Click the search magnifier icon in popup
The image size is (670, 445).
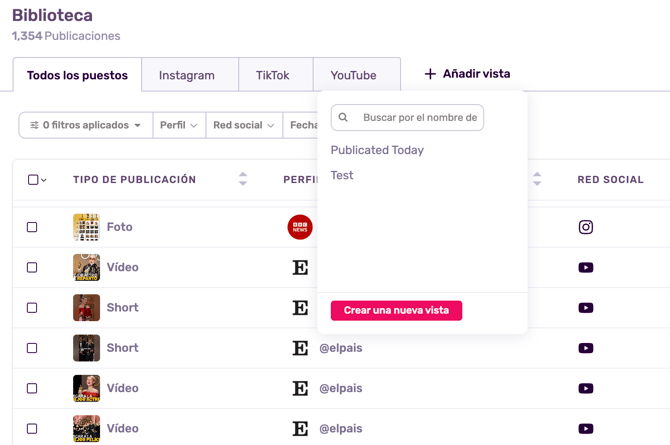343,118
